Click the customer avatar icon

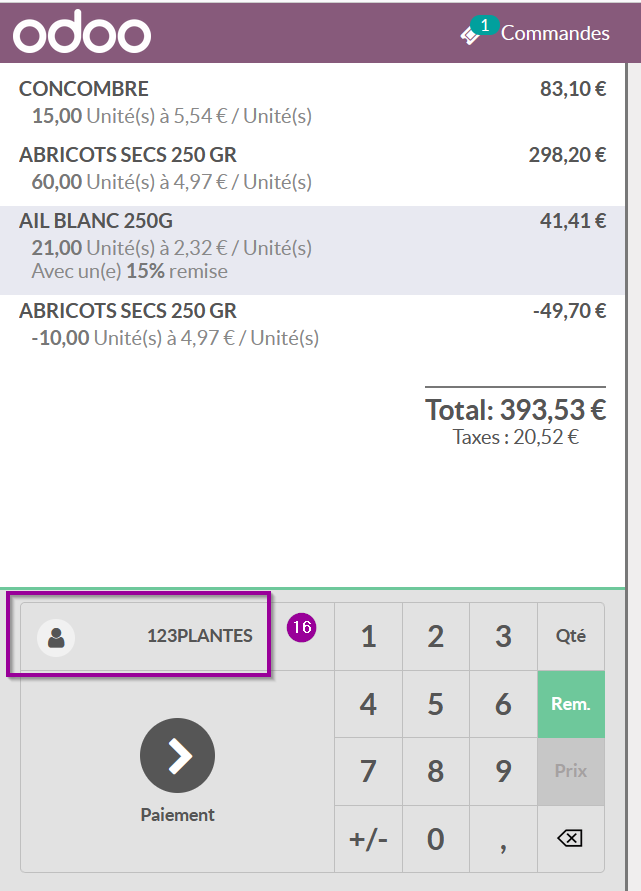pyautogui.click(x=56, y=638)
